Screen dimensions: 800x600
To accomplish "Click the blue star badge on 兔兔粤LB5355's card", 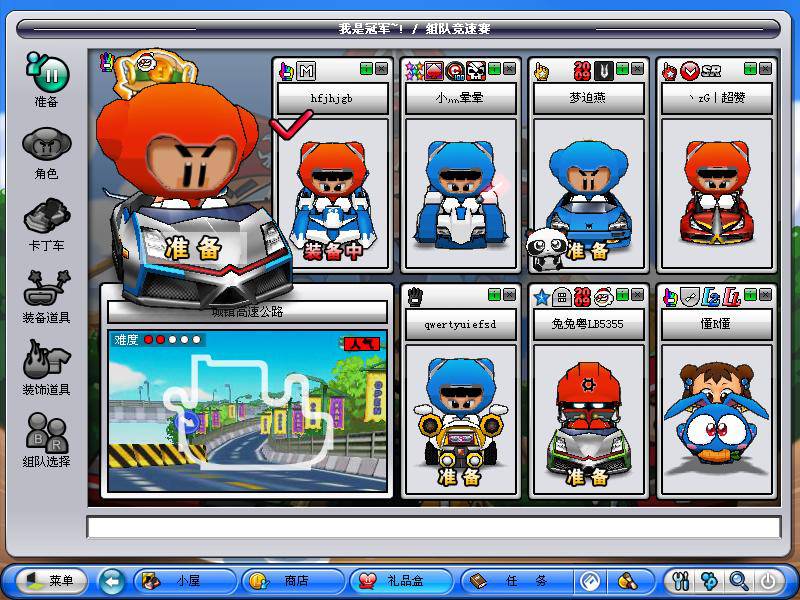I will (x=542, y=297).
